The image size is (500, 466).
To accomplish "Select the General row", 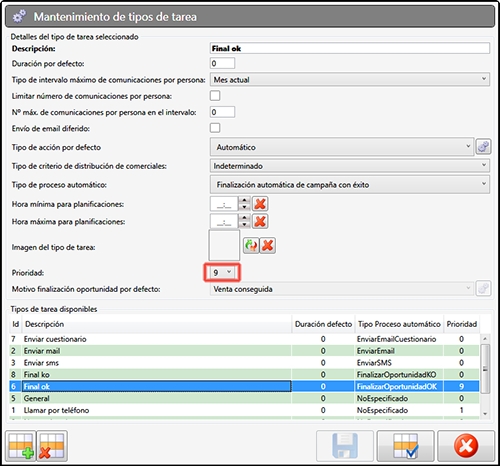I will click(x=244, y=398).
